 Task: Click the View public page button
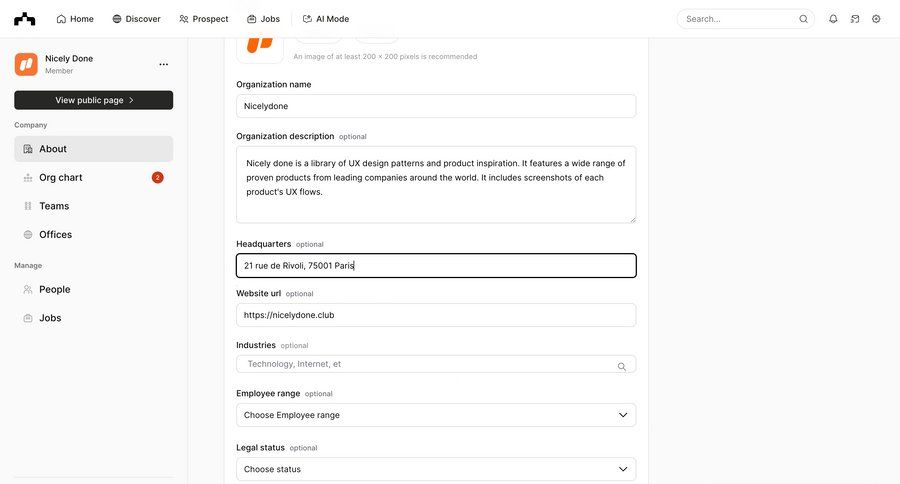94,100
